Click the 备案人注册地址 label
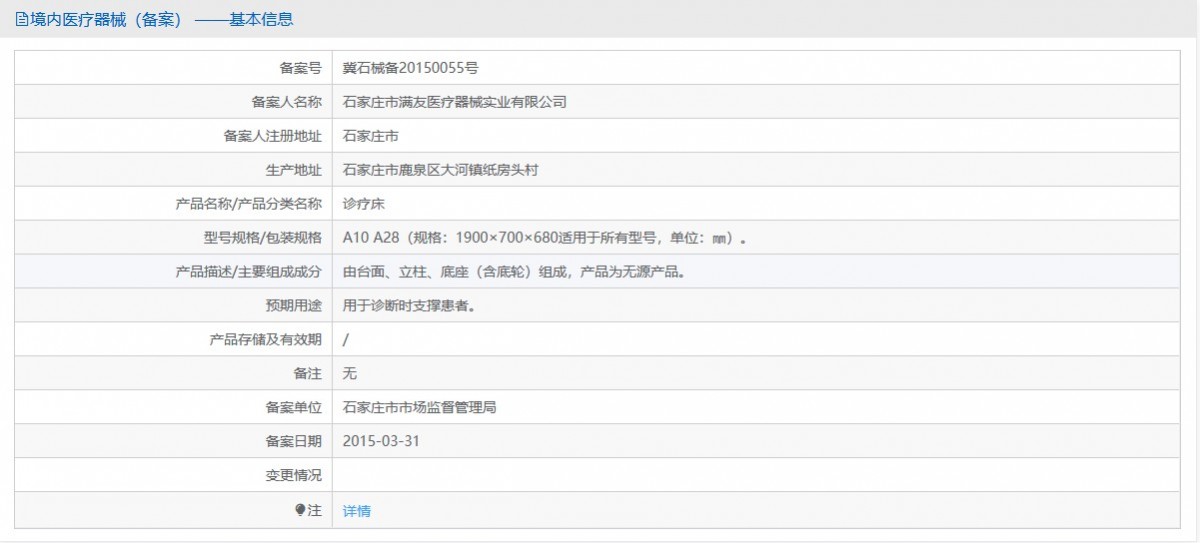This screenshot has width=1200, height=543. pyautogui.click(x=273, y=136)
